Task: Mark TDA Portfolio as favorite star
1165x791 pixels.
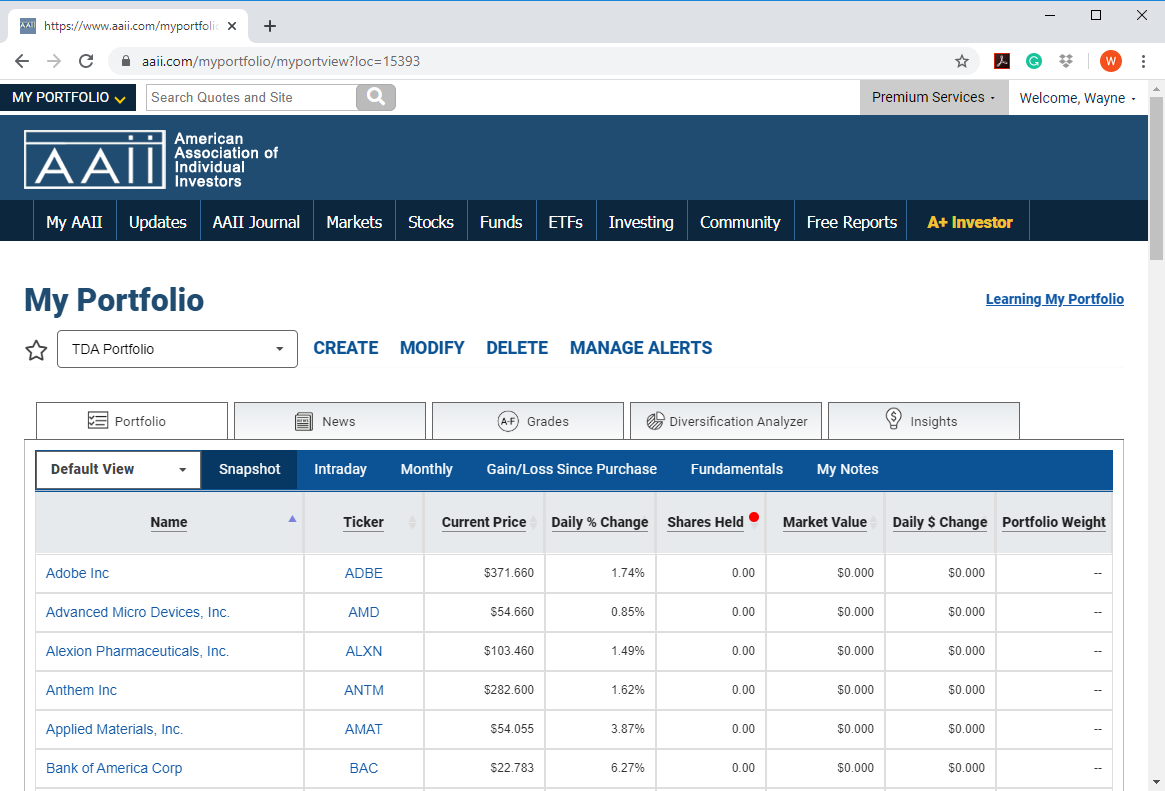Action: [36, 350]
